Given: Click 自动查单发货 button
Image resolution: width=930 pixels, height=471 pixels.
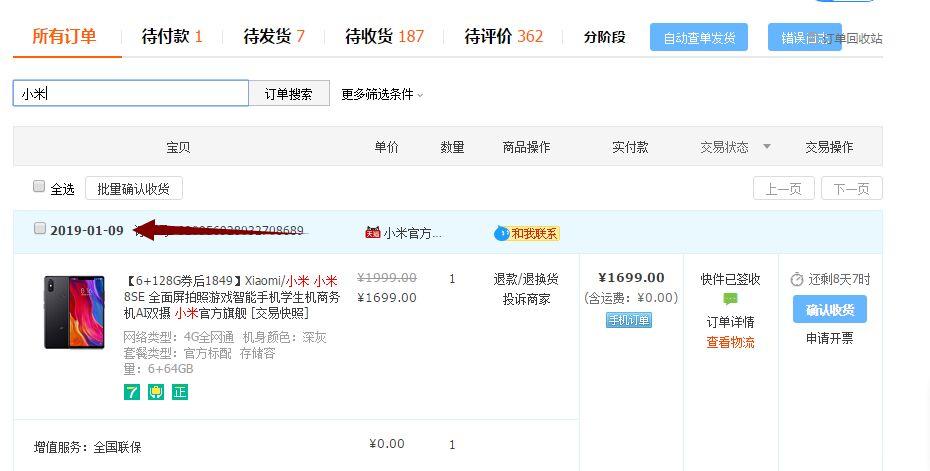Looking at the screenshot, I should click(x=699, y=37).
